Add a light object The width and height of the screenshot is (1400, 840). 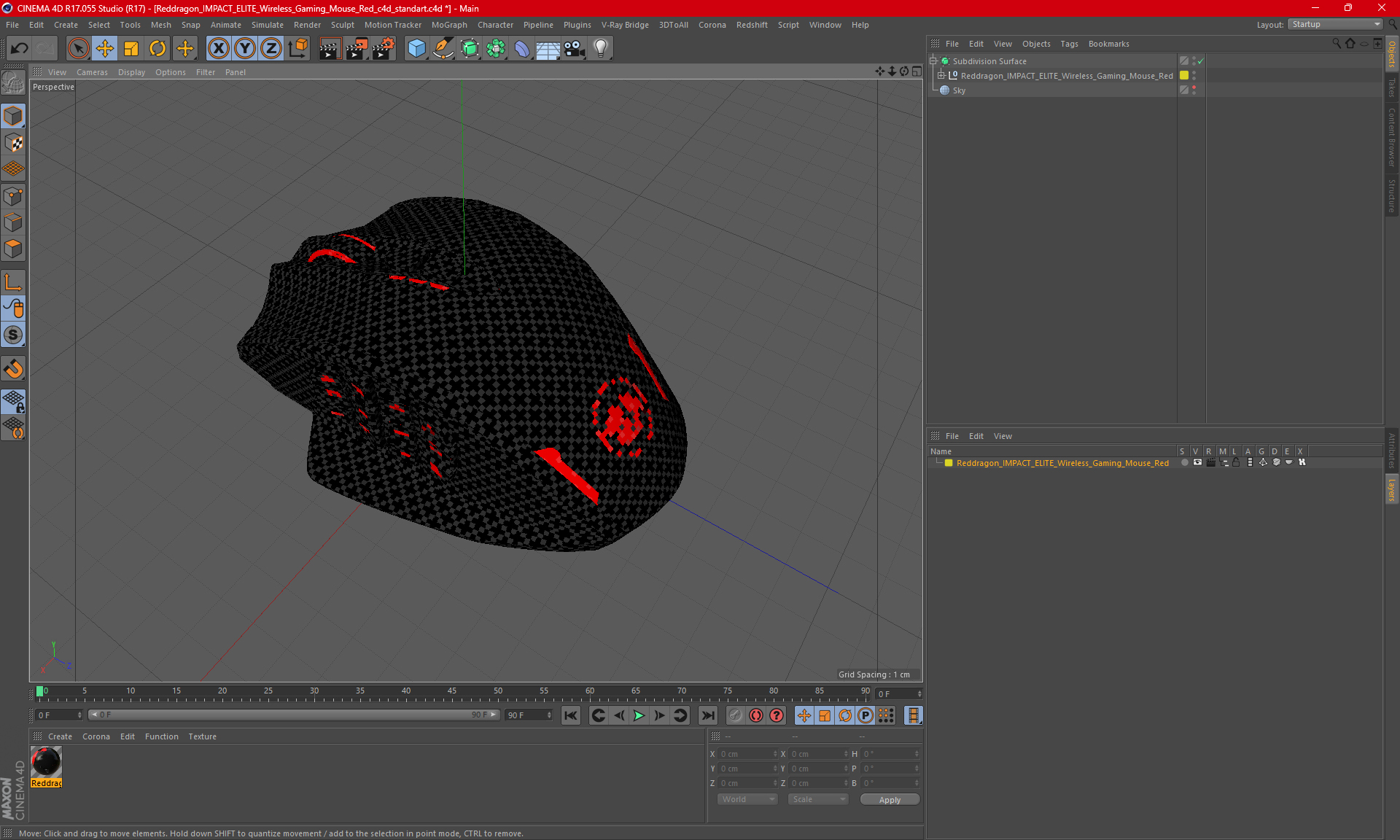click(x=601, y=48)
